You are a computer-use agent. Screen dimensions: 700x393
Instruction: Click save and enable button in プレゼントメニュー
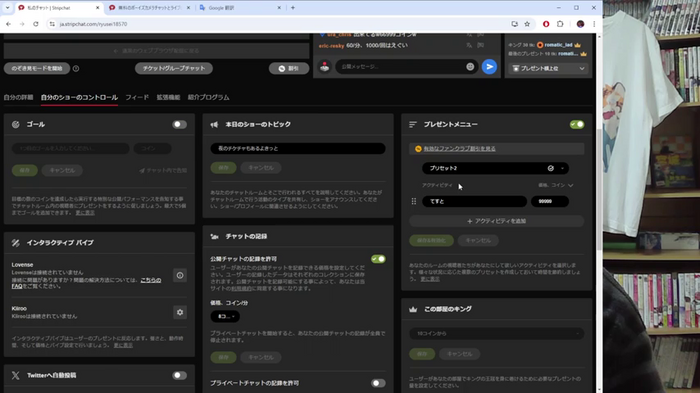coord(431,241)
